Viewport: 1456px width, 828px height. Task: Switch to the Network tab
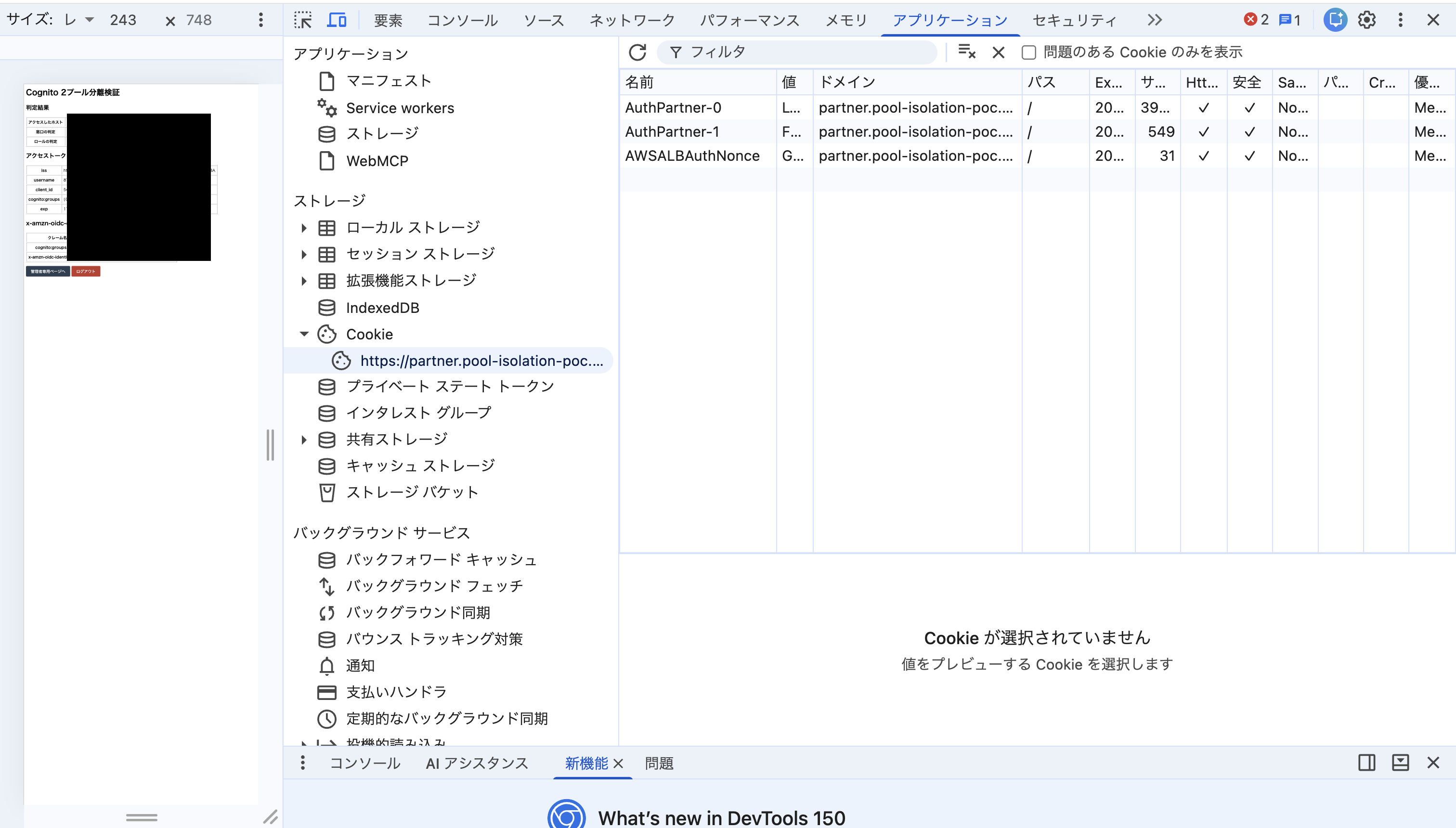click(632, 21)
